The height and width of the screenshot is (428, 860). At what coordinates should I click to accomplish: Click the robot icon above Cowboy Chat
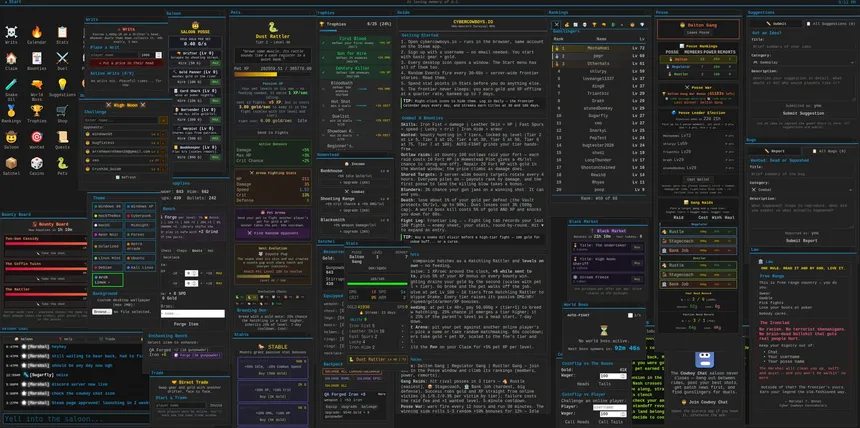point(704,360)
